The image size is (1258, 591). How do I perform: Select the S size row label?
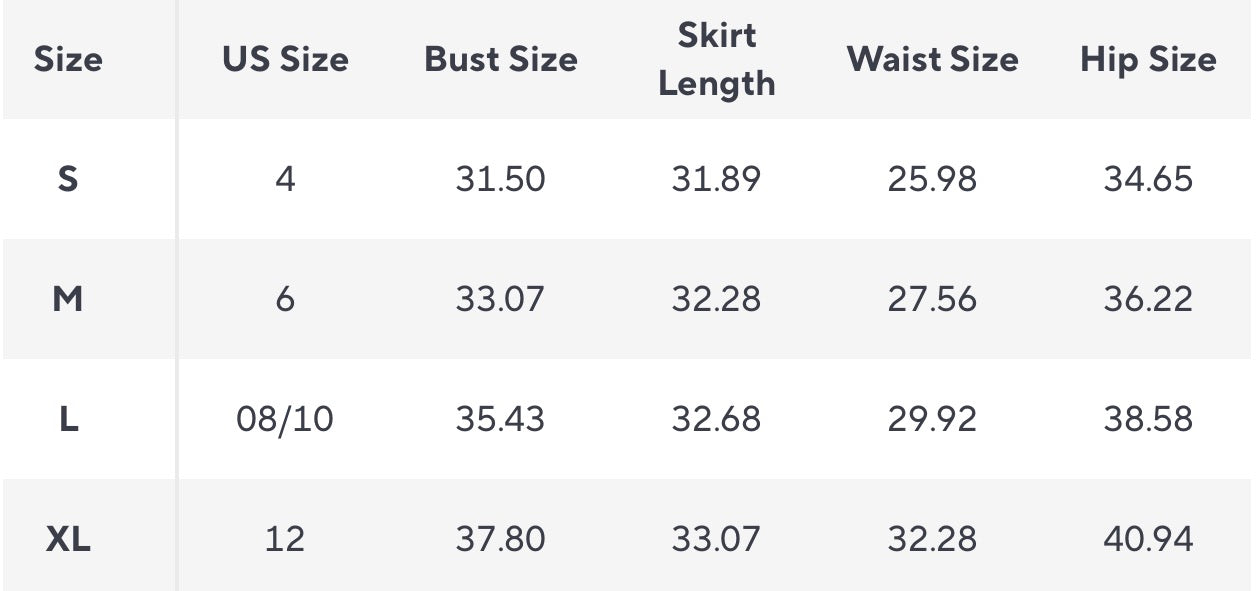click(x=68, y=180)
